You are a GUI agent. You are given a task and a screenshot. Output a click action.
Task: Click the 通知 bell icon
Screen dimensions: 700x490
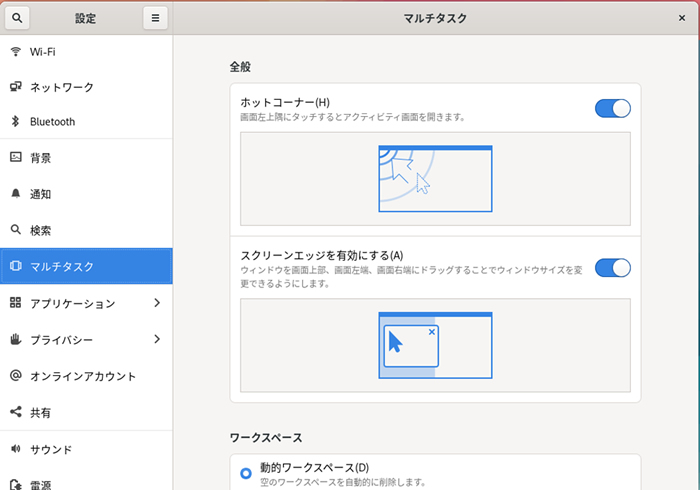tap(15, 194)
